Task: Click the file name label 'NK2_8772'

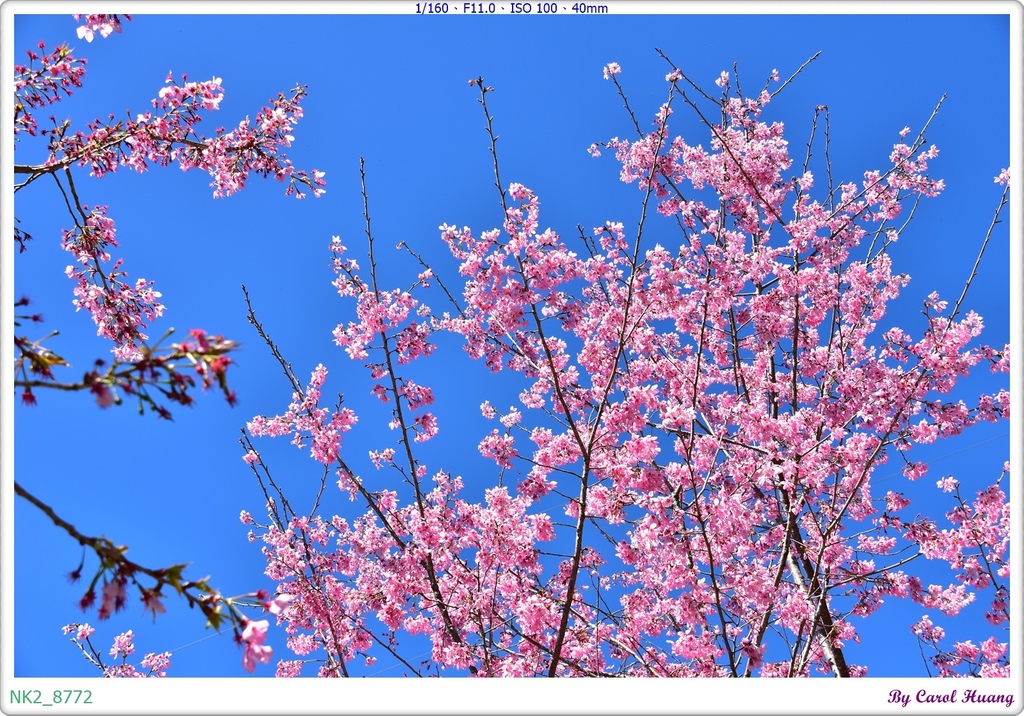Action: pos(51,697)
